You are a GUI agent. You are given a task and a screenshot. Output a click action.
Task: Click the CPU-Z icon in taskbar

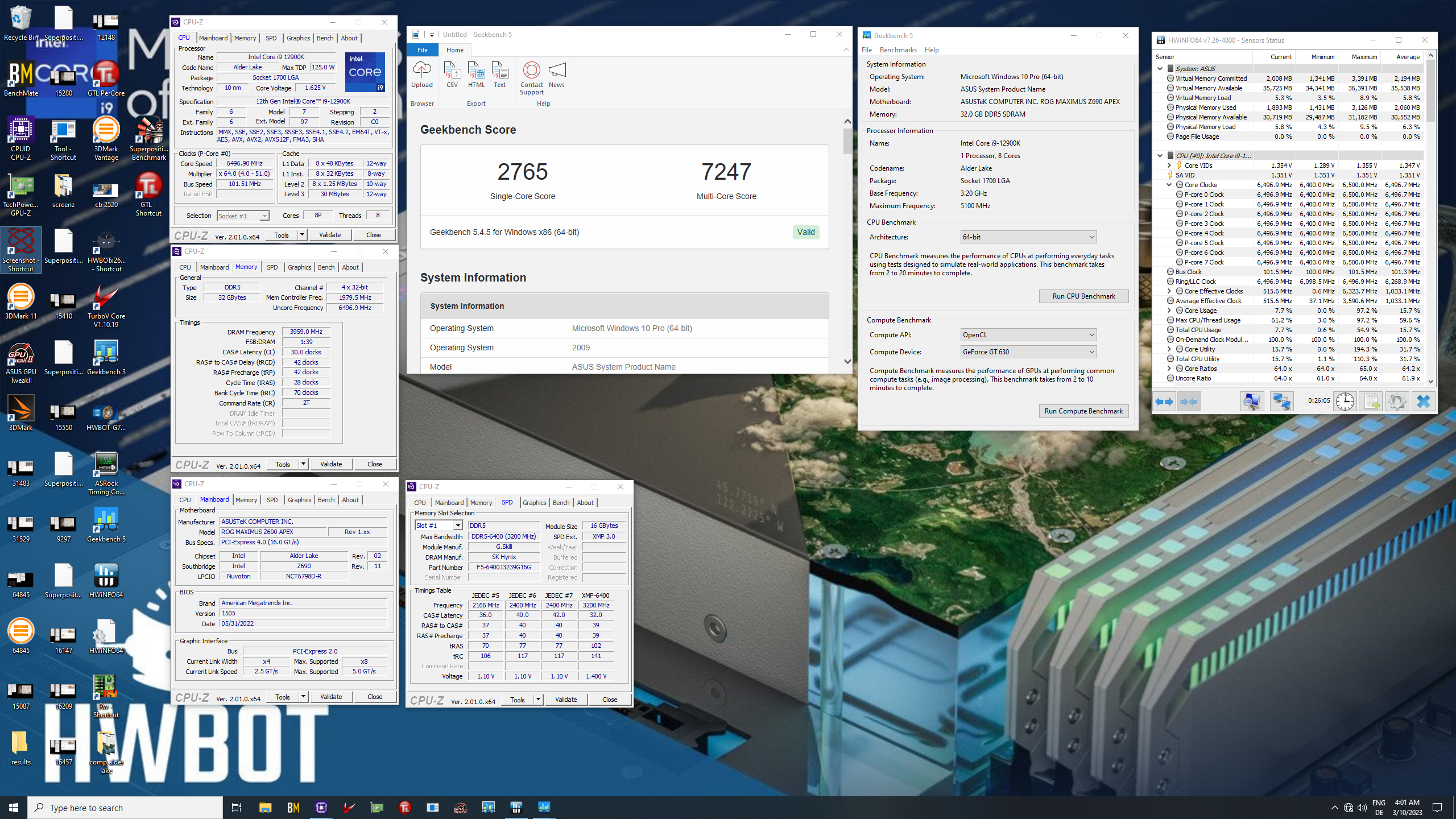click(321, 808)
